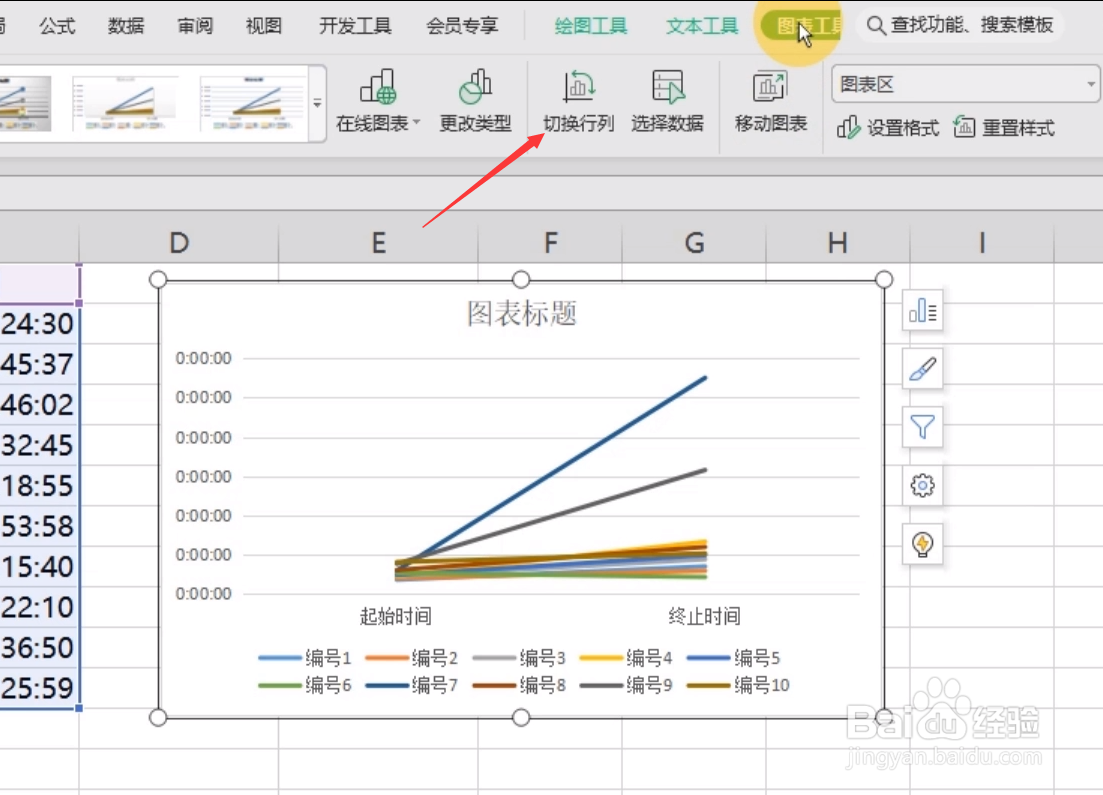Switch to 公式 tab
The width and height of the screenshot is (1103, 795).
[x=57, y=26]
